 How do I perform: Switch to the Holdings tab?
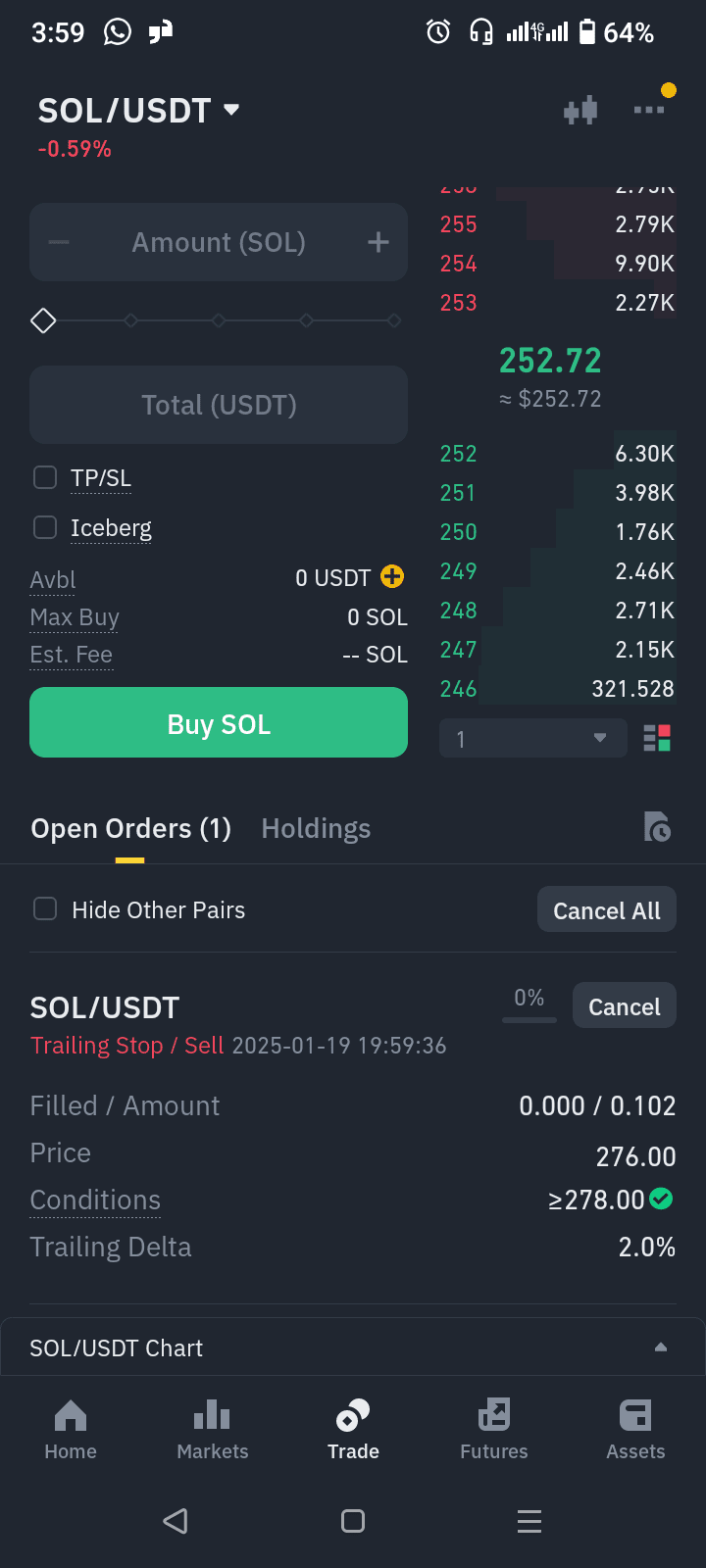click(x=316, y=829)
